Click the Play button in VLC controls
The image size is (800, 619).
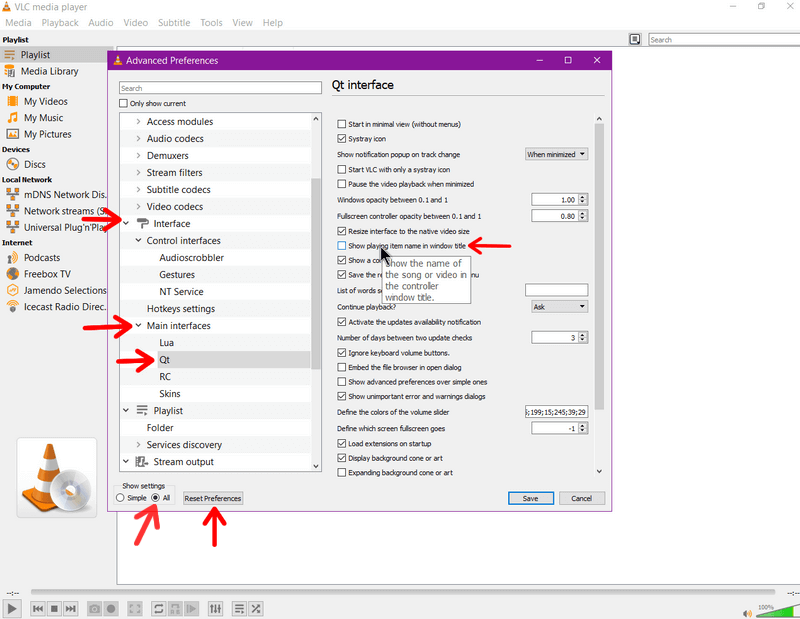12,608
